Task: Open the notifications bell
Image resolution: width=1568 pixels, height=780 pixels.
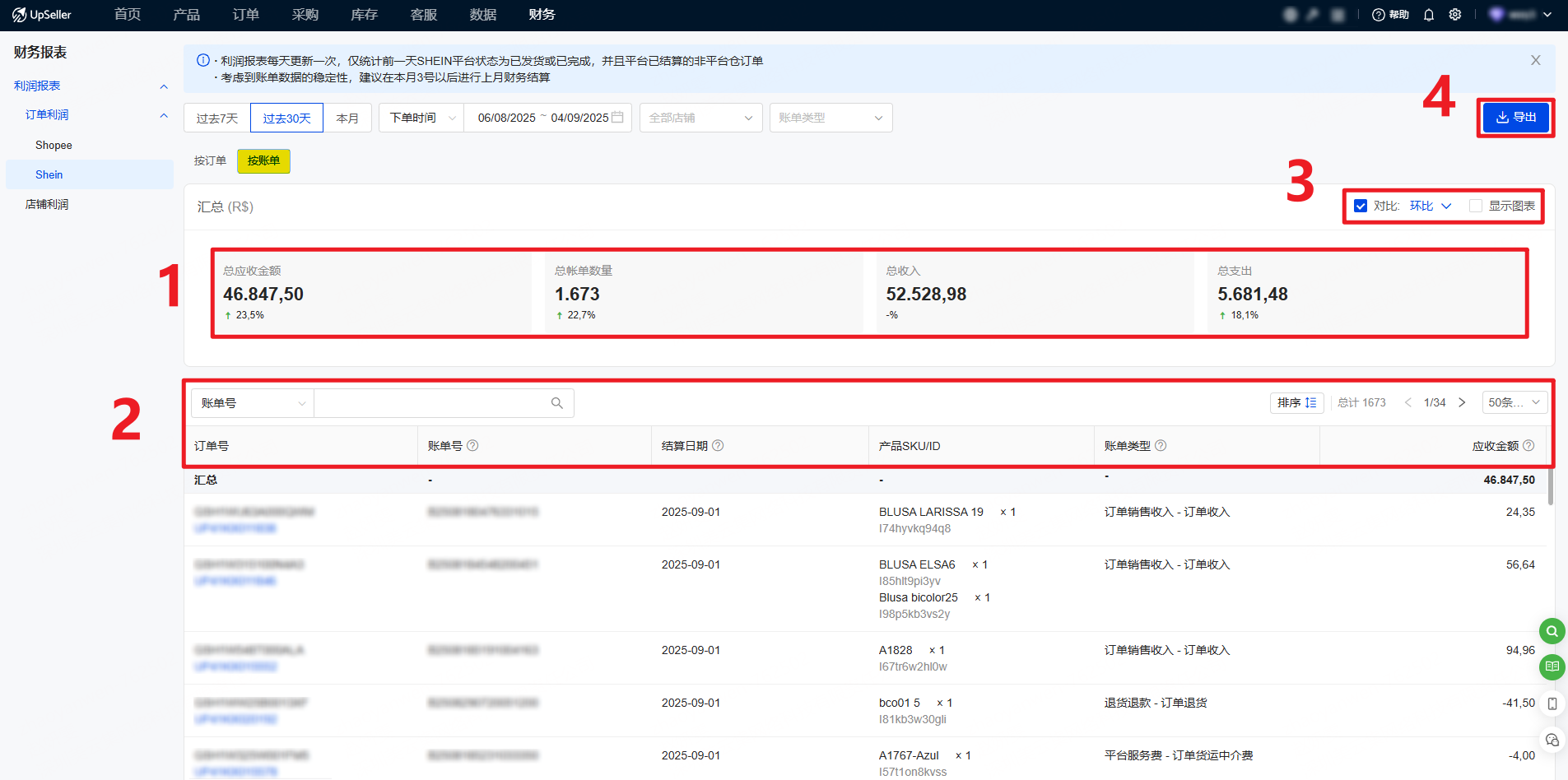Action: point(1429,15)
